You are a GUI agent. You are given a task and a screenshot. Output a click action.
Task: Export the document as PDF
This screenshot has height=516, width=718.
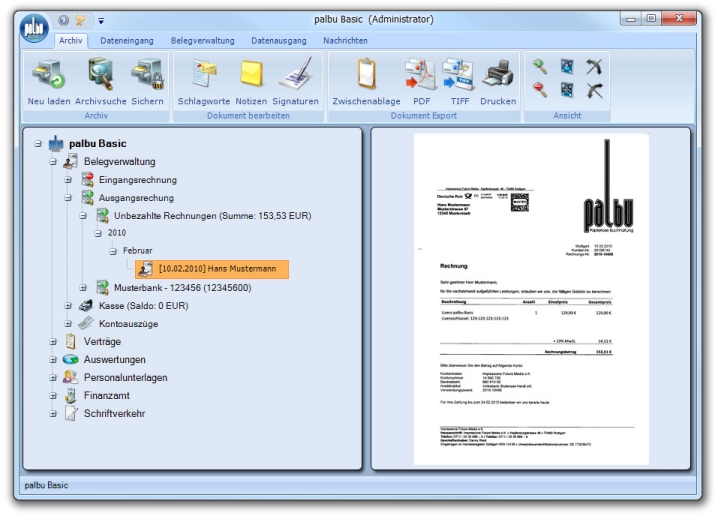click(420, 76)
